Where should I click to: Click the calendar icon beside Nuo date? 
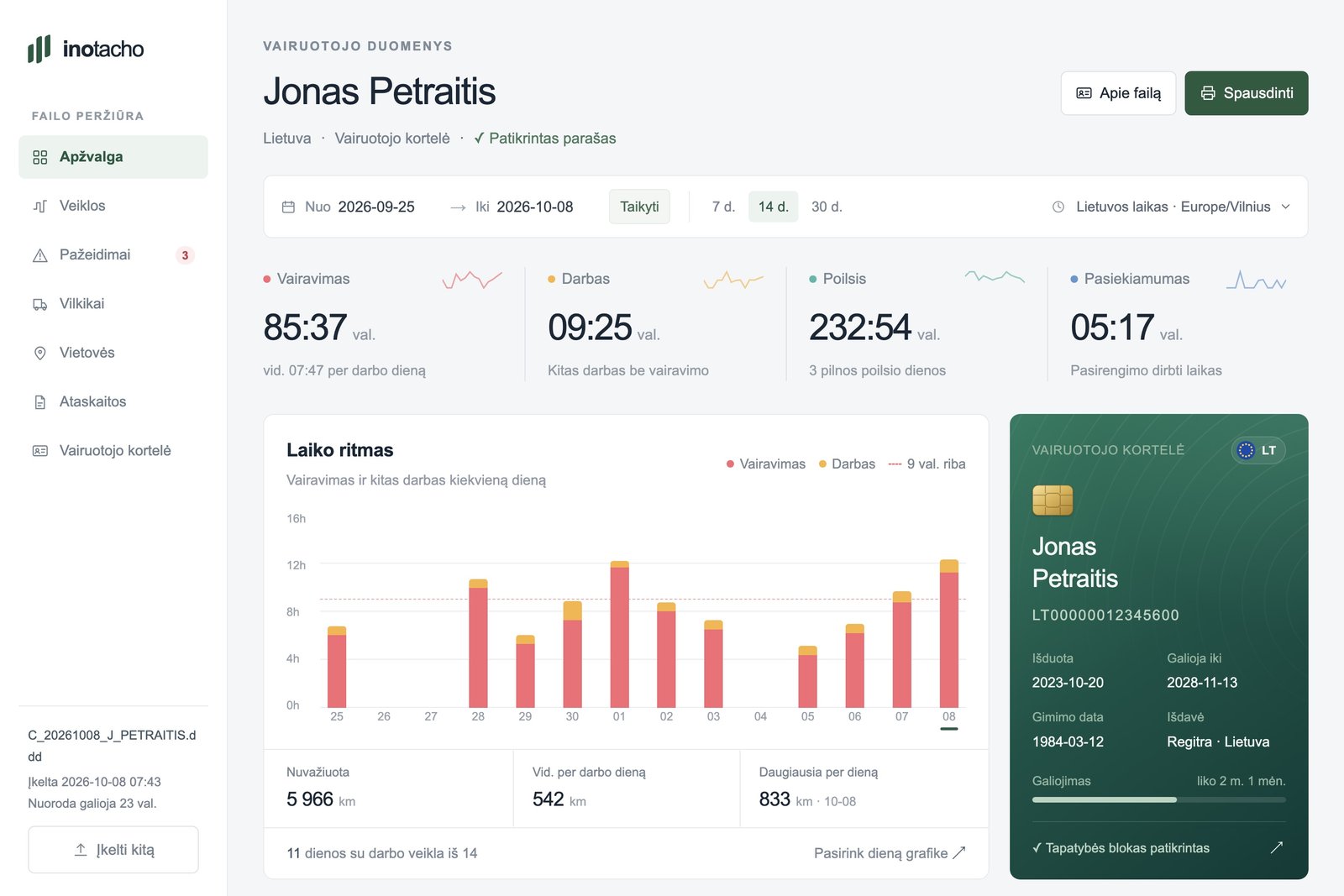pos(288,207)
